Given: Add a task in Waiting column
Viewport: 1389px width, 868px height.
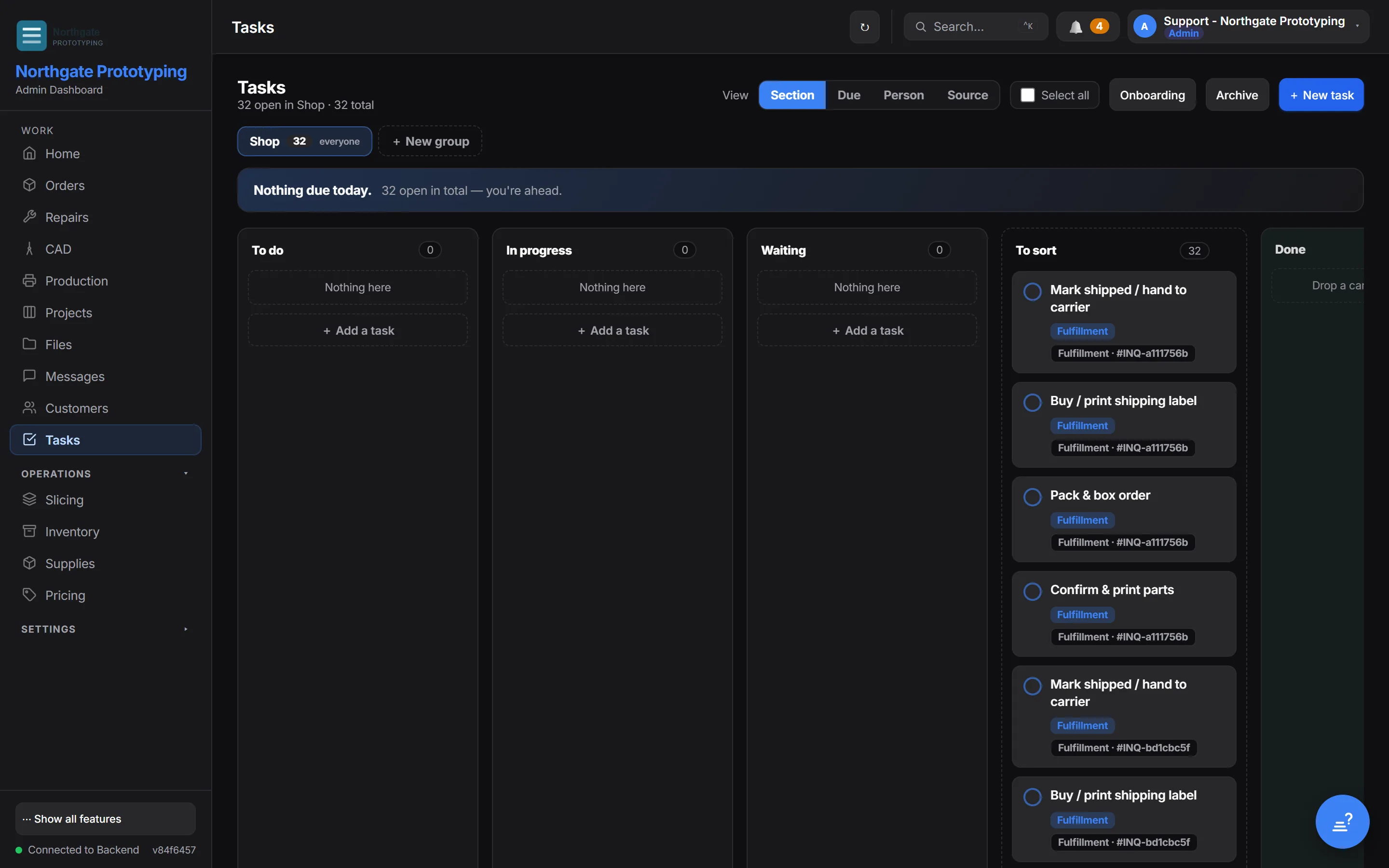Looking at the screenshot, I should click(867, 331).
